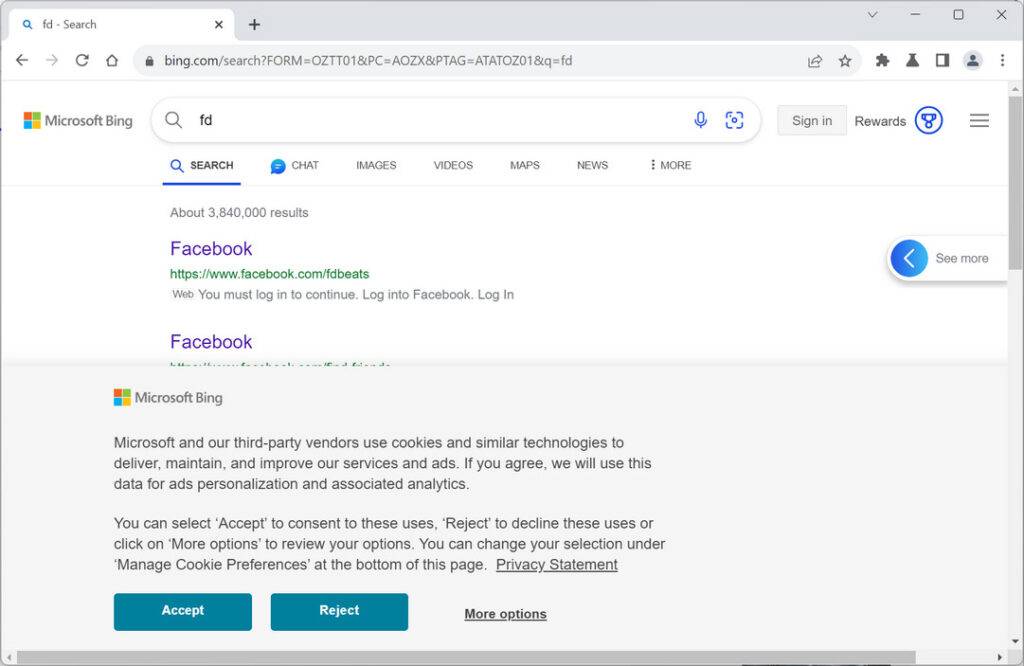Collapse the See more side panel
The image size is (1024, 666).
coord(908,258)
